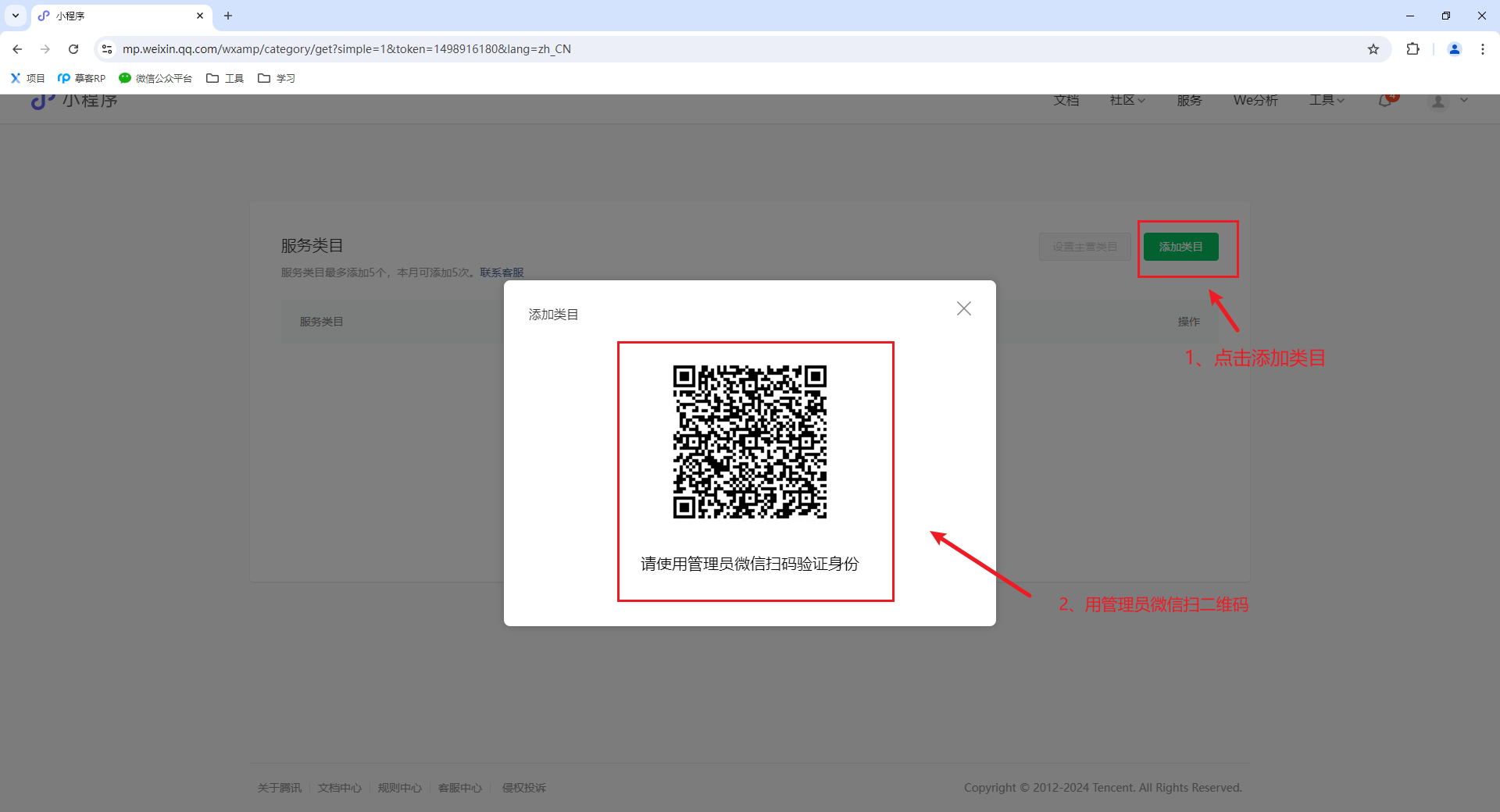Expand the account dropdown chevron
This screenshot has height=812, width=1500.
[x=1464, y=101]
